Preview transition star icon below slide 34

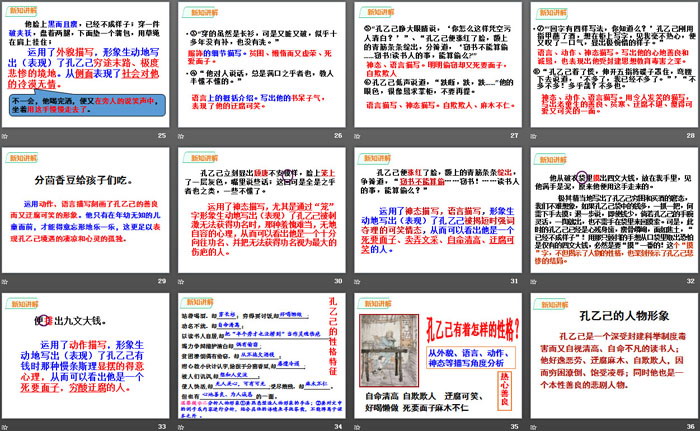(x=181, y=427)
